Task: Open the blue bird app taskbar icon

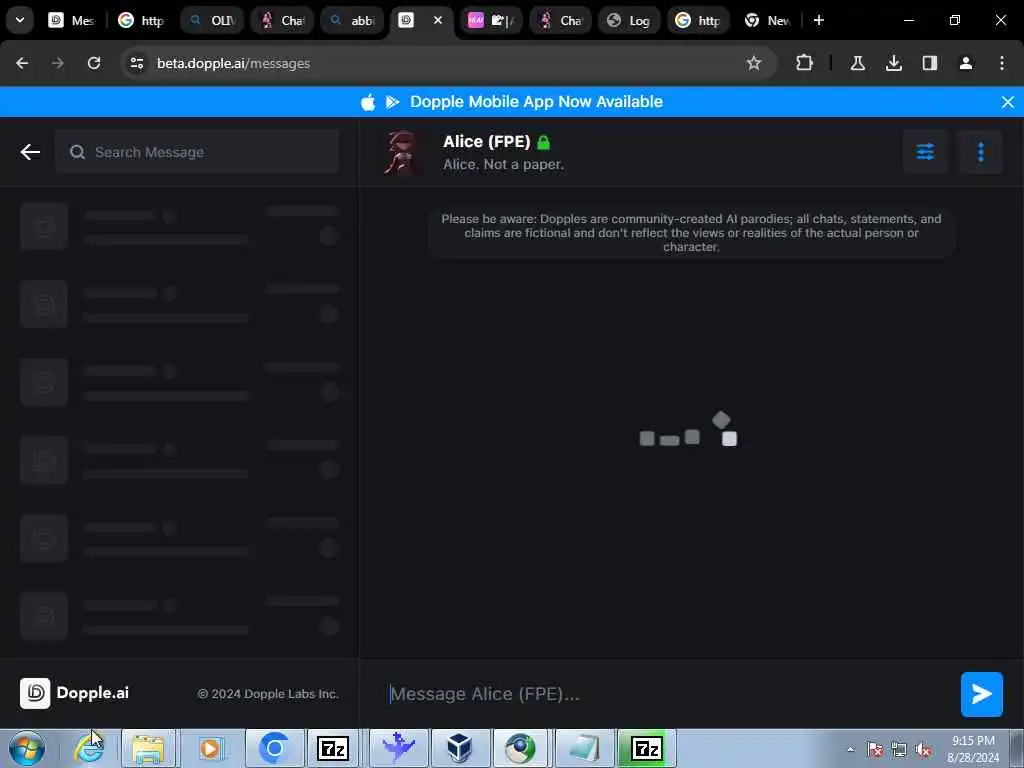Action: tap(398, 748)
